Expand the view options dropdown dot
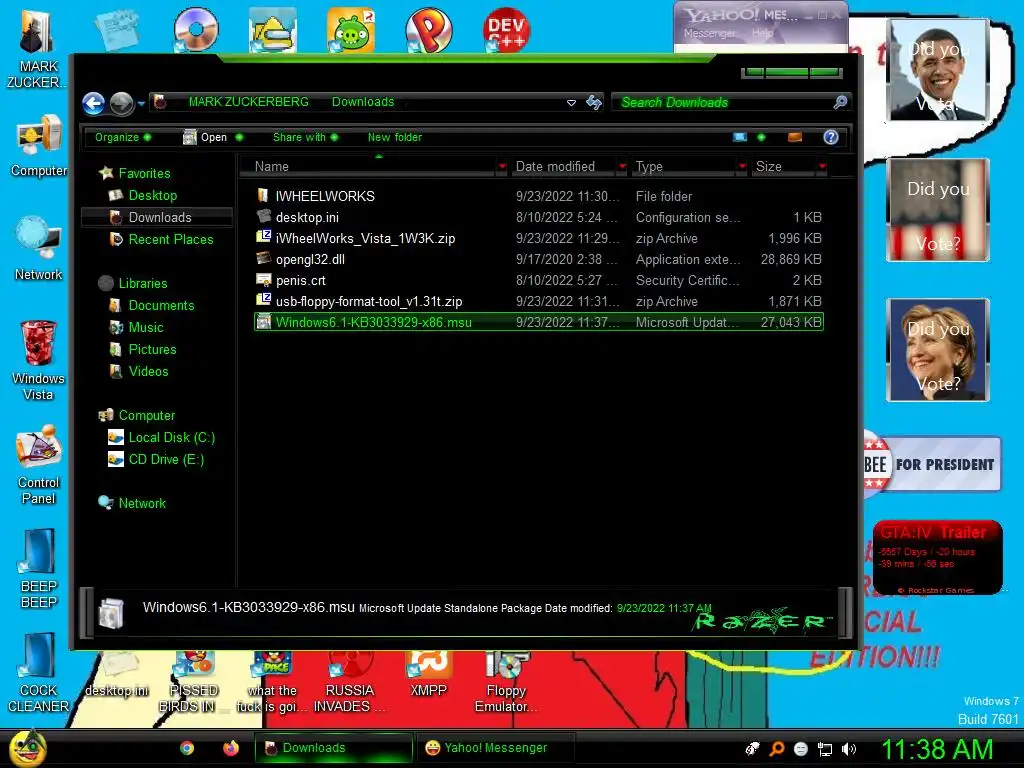 (x=761, y=137)
